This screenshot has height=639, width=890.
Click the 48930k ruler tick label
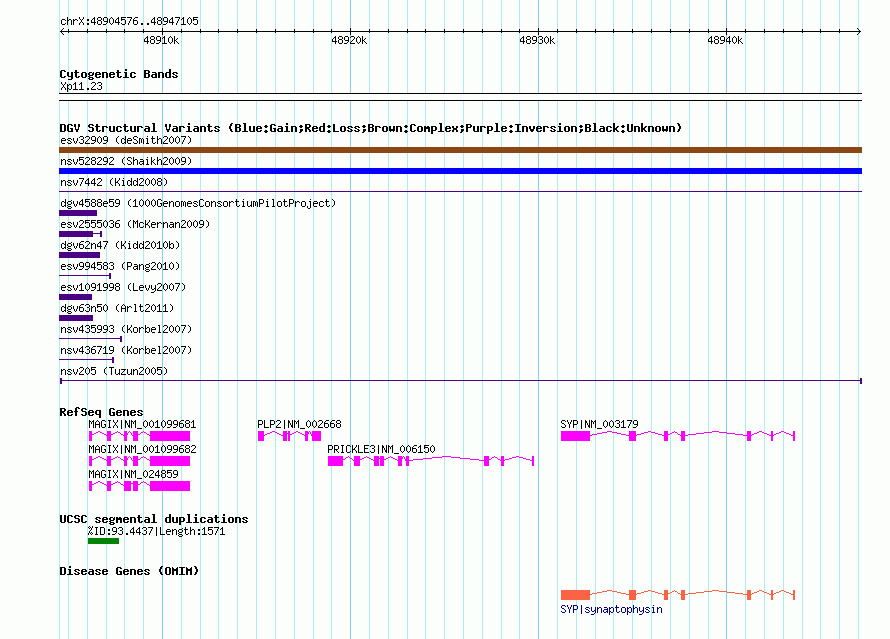pos(537,40)
